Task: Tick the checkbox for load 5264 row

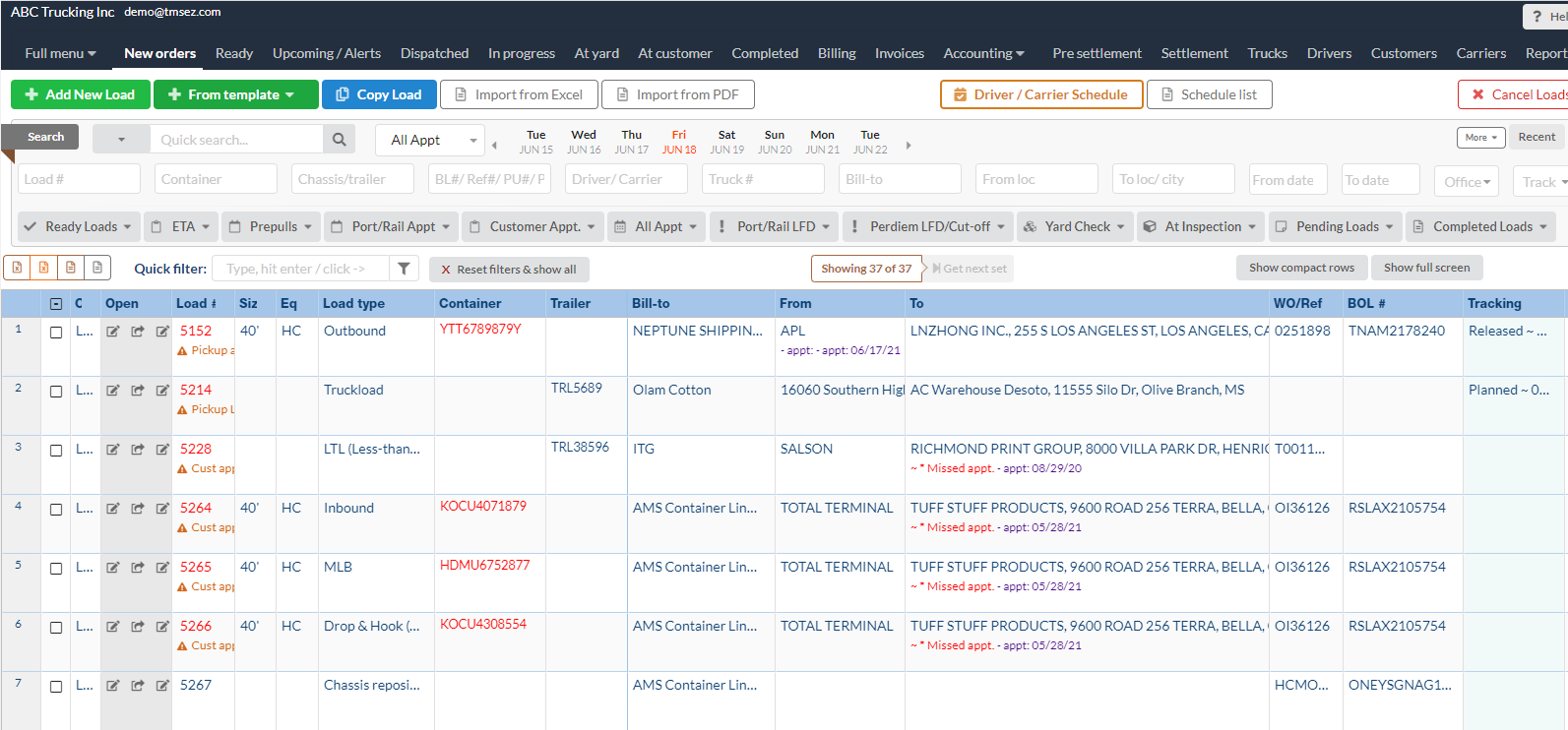Action: coord(56,510)
